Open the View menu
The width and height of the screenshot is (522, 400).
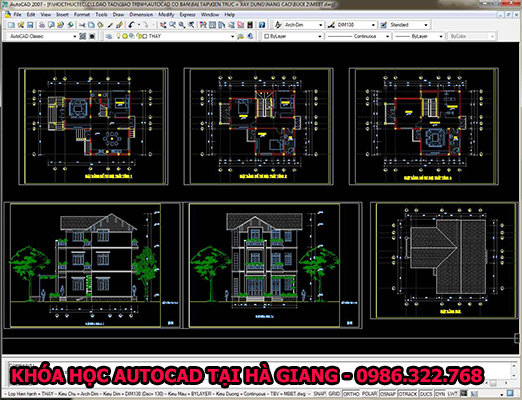(46, 15)
